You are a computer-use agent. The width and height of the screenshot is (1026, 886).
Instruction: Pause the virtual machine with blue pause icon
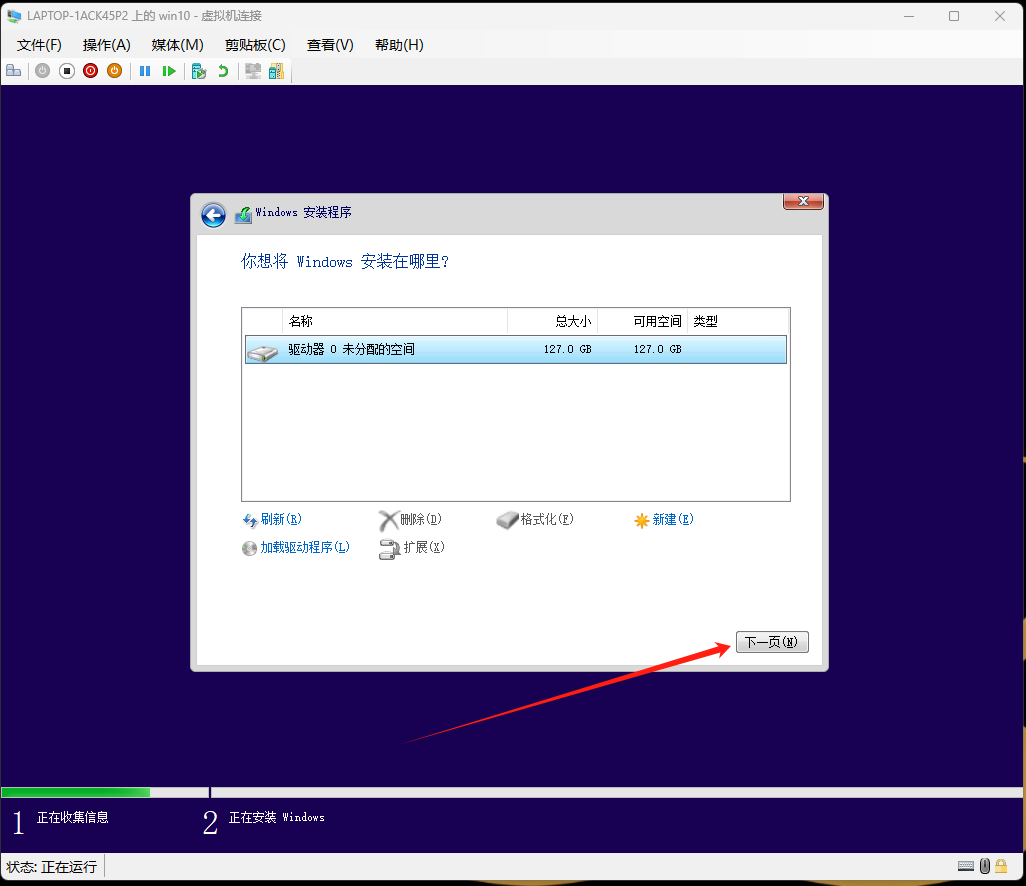click(145, 71)
